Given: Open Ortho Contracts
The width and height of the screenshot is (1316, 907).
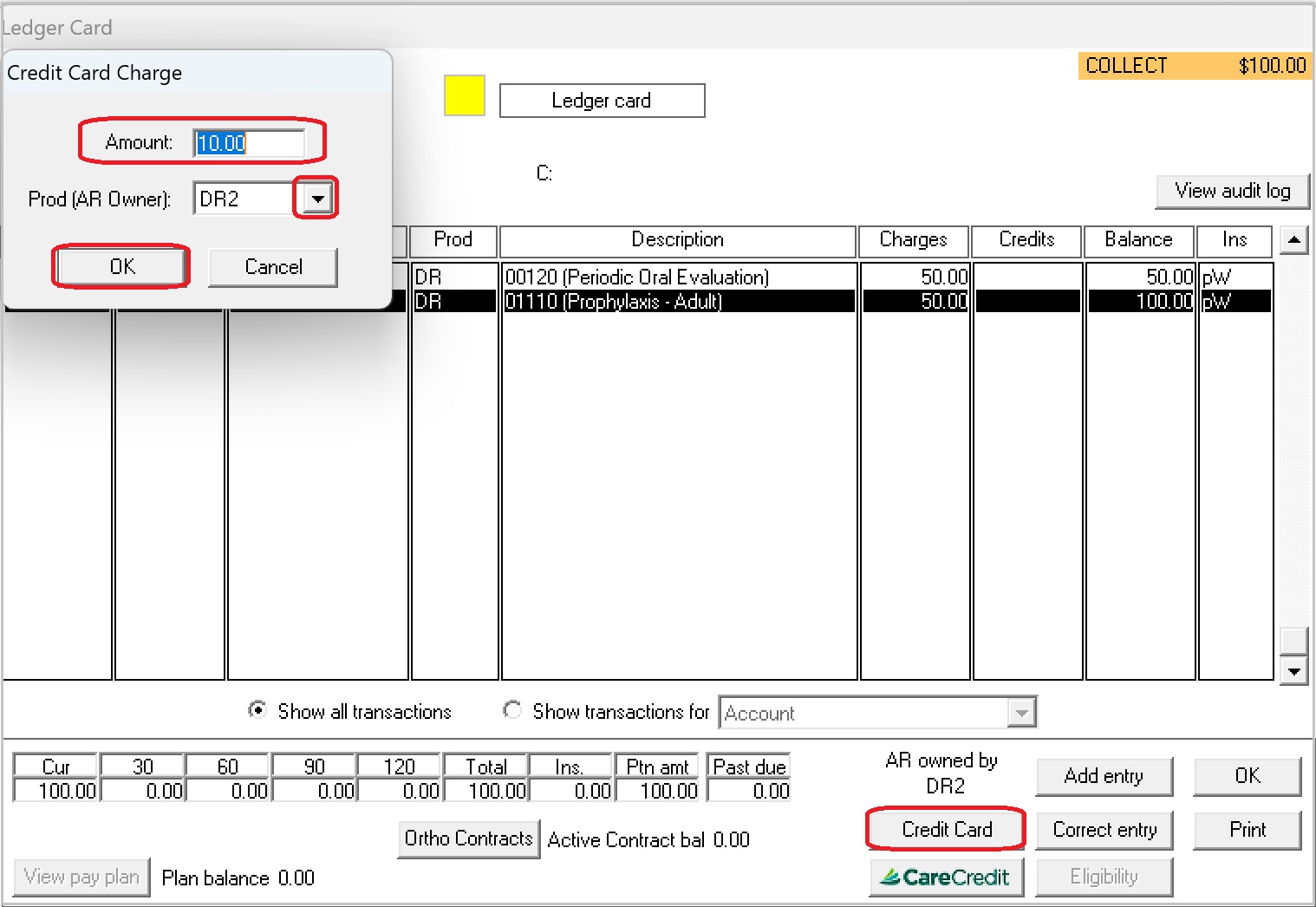Looking at the screenshot, I should point(468,838).
